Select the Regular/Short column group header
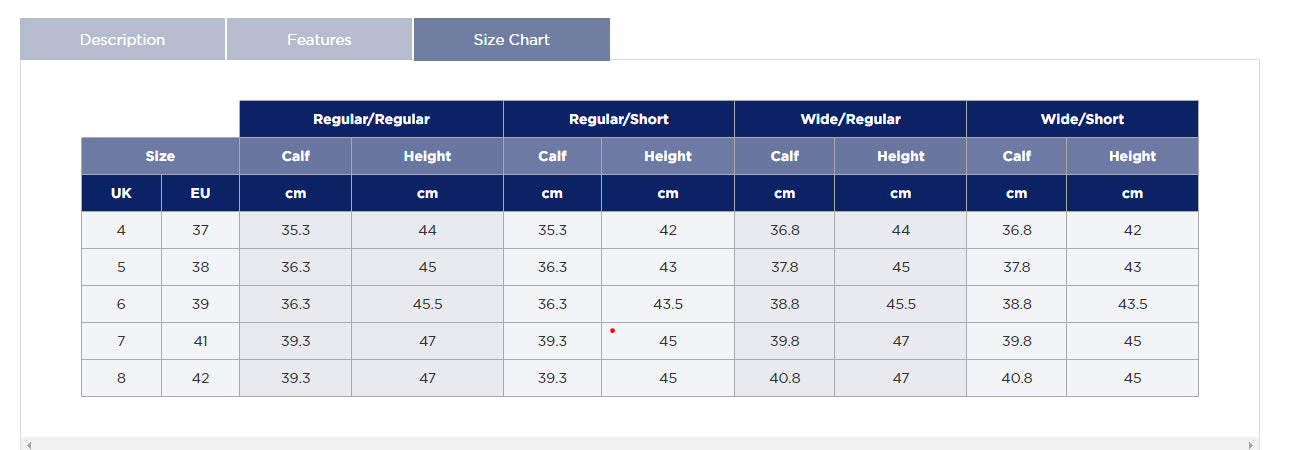The height and width of the screenshot is (450, 1294). coord(618,119)
